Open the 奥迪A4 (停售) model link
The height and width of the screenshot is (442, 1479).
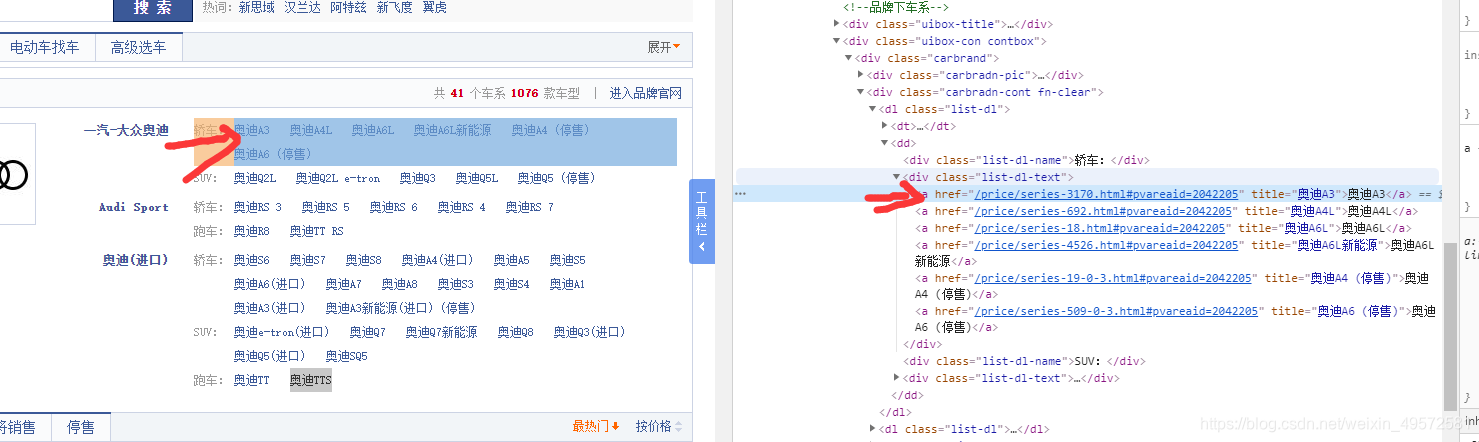[x=551, y=130]
